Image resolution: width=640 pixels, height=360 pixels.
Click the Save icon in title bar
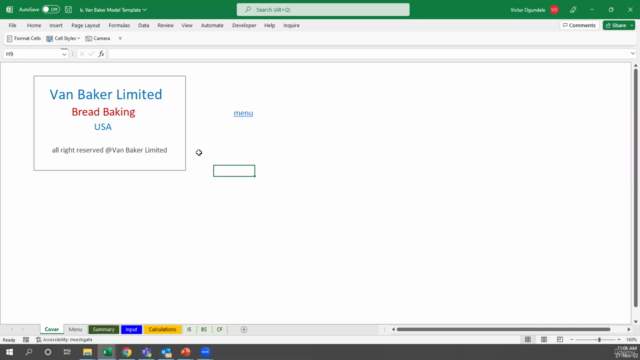69,9
